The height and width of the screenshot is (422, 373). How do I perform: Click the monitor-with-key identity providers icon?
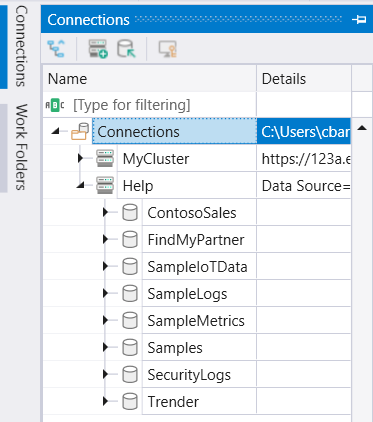click(x=167, y=49)
